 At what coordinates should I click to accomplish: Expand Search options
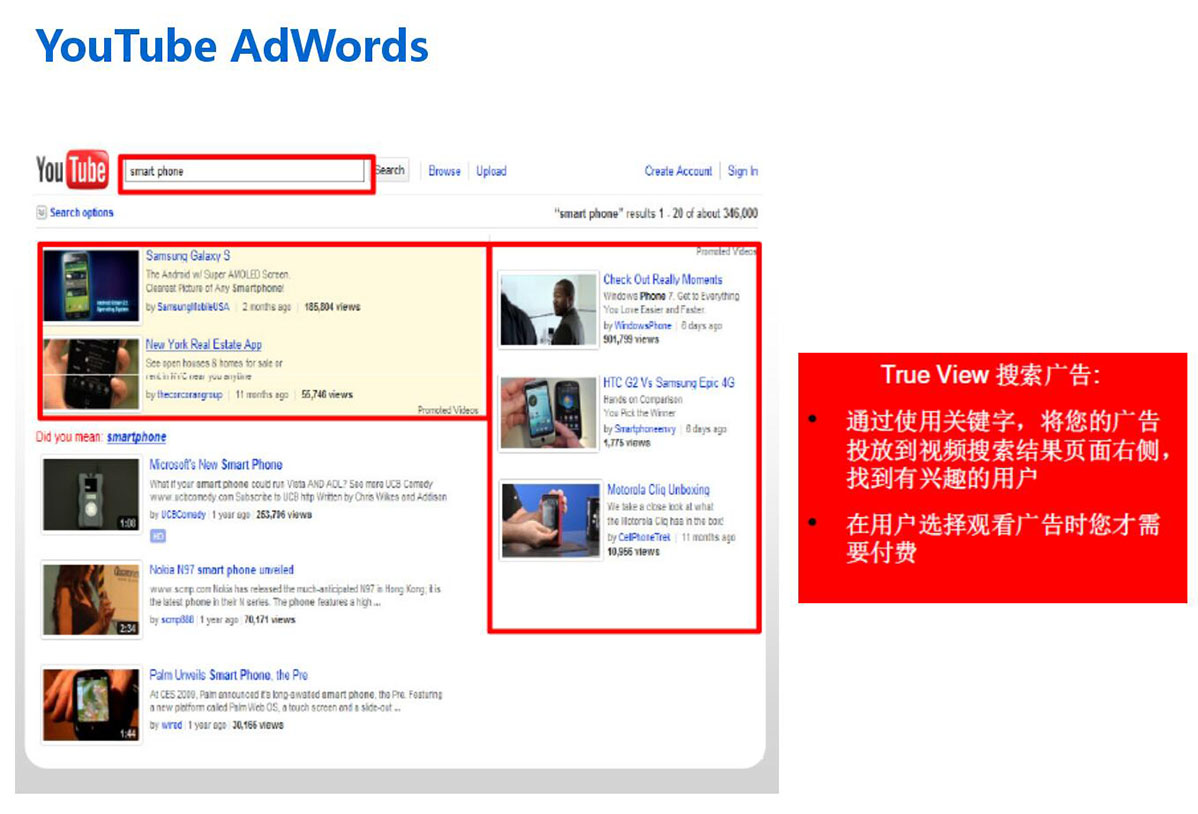pyautogui.click(x=75, y=212)
